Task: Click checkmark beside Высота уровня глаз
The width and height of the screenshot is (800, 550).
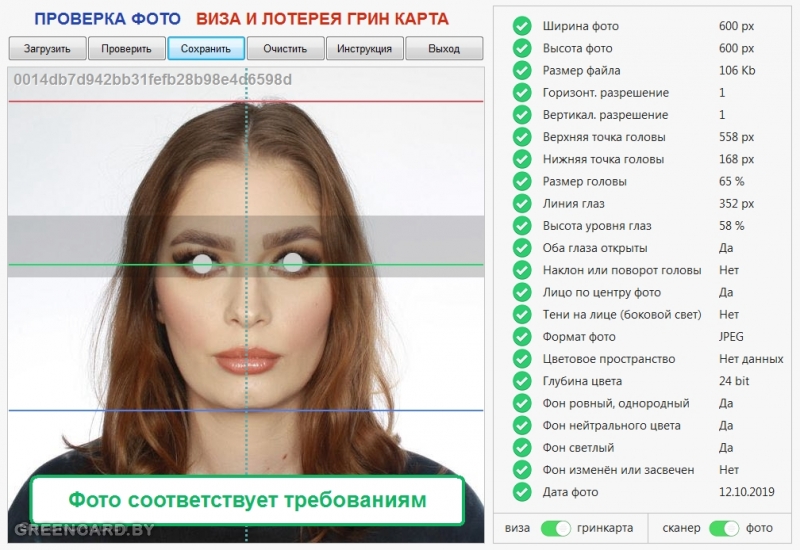Action: point(522,226)
